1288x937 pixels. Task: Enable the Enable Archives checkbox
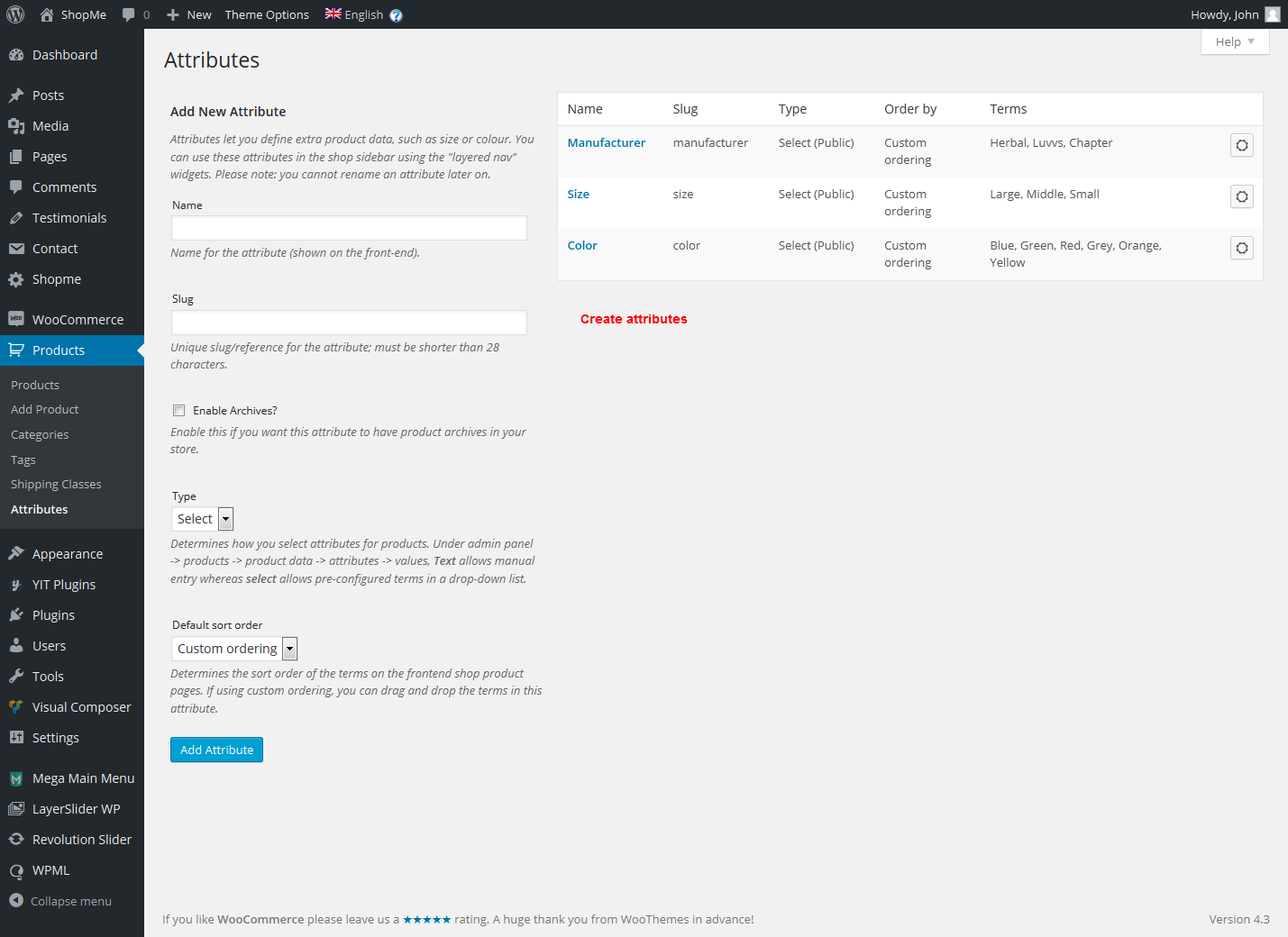pyautogui.click(x=179, y=411)
